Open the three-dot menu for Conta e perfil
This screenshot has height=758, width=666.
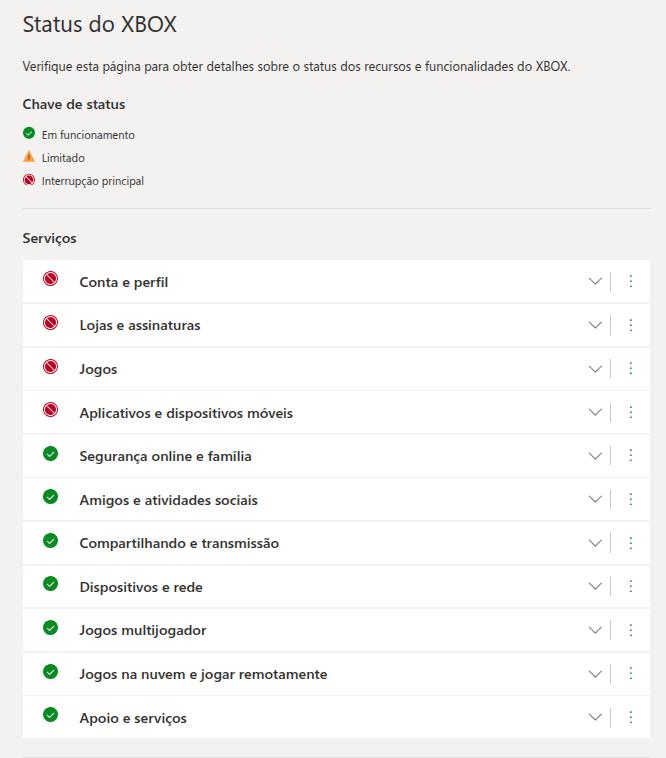pos(631,281)
